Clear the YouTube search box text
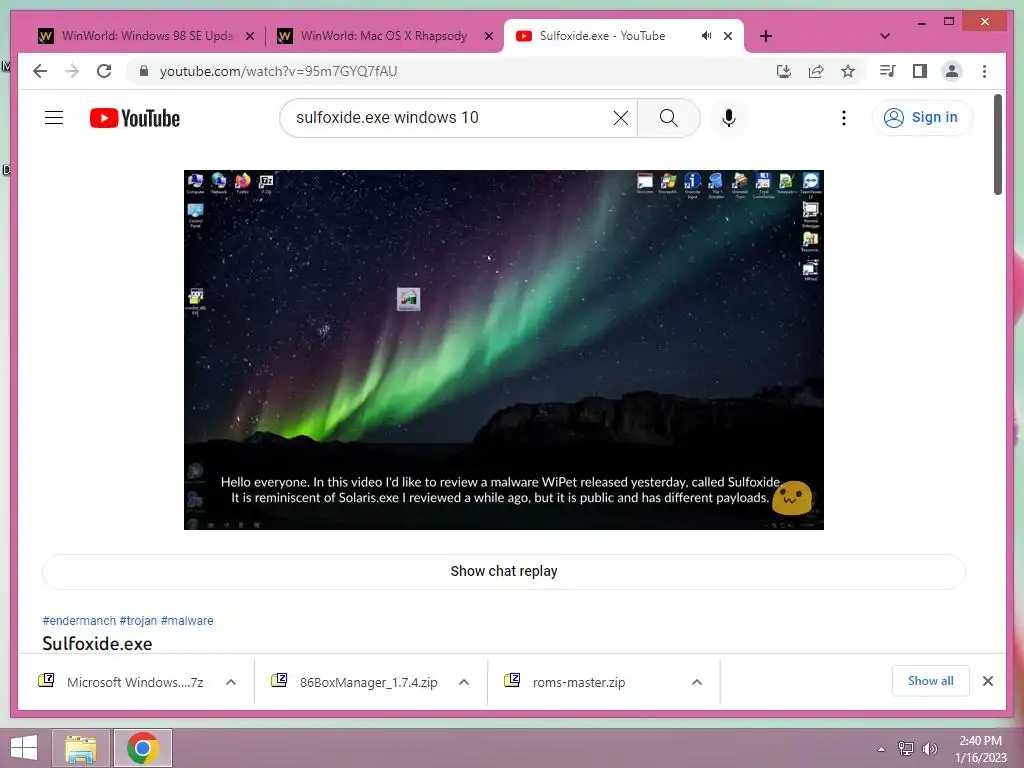This screenshot has height=768, width=1024. pos(620,118)
